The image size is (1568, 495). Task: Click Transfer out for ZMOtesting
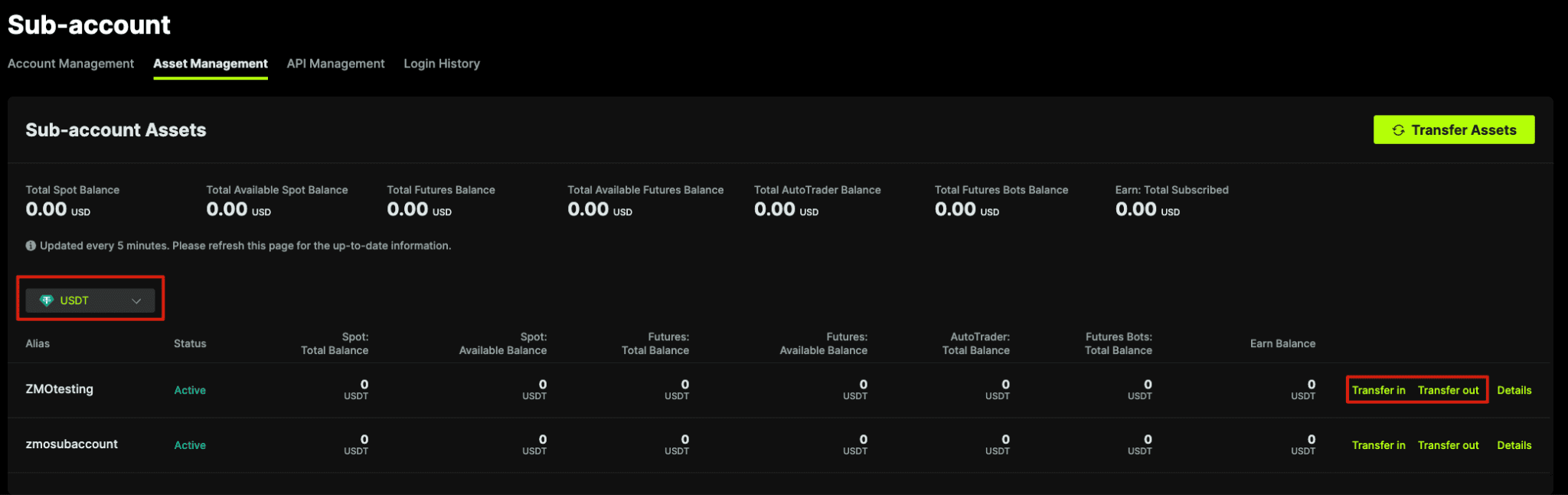pos(1448,390)
